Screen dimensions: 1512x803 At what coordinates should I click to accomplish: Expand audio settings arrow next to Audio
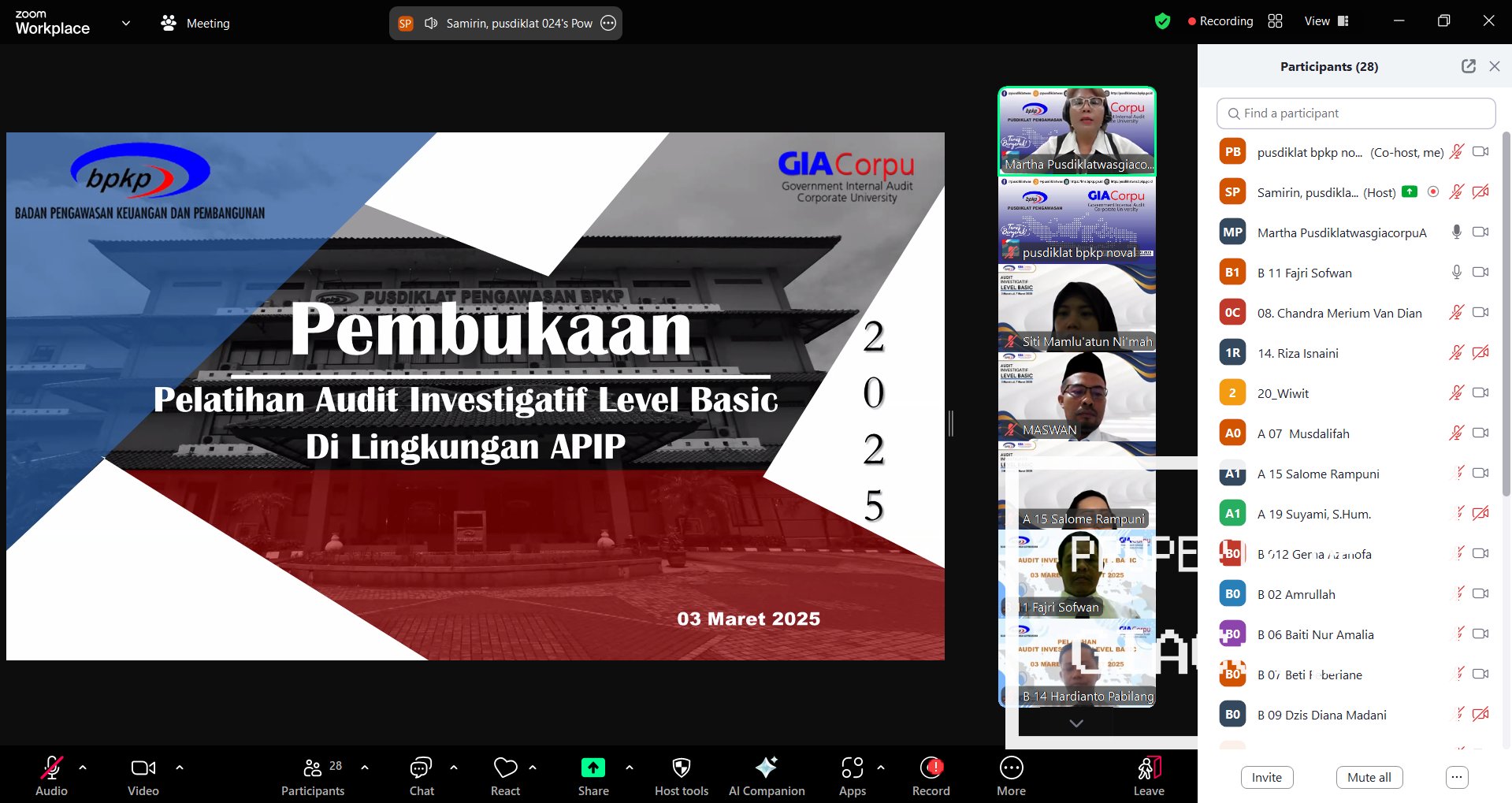tap(83, 767)
